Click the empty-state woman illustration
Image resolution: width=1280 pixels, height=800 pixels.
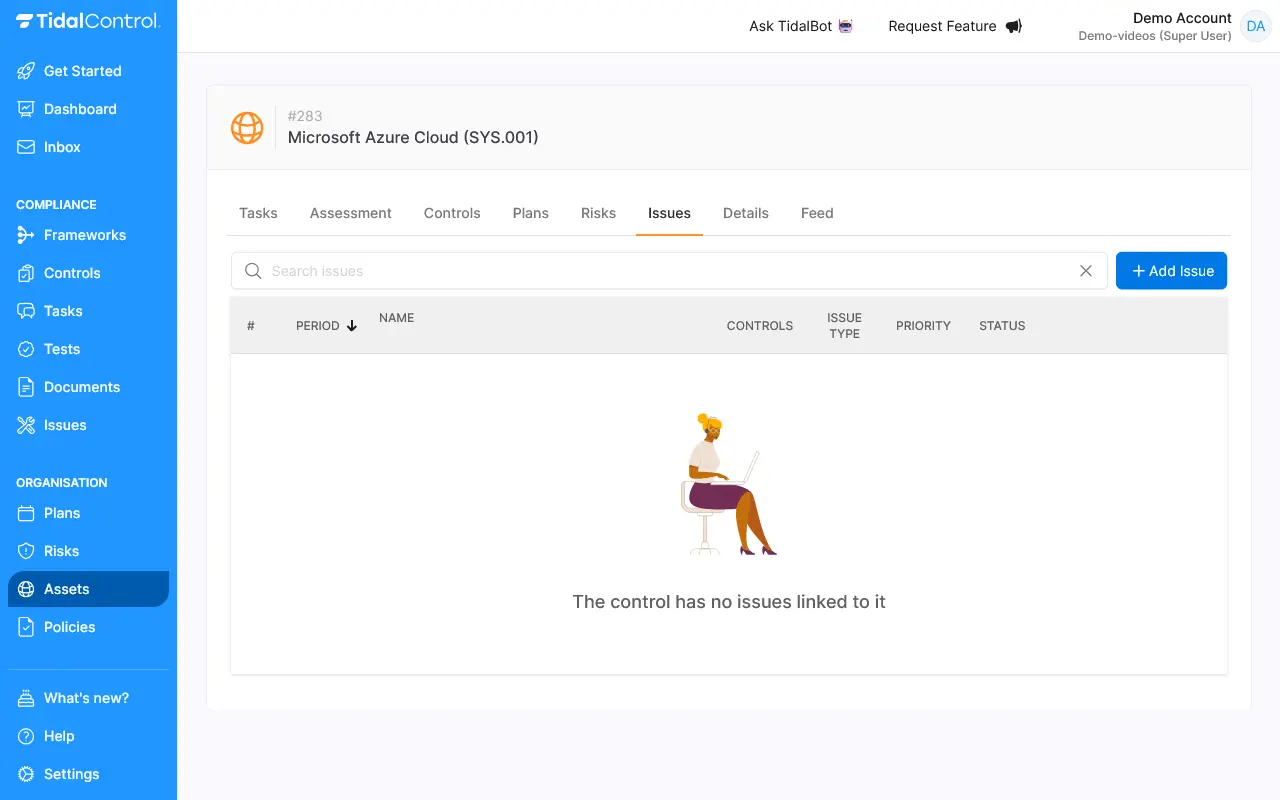click(728, 484)
